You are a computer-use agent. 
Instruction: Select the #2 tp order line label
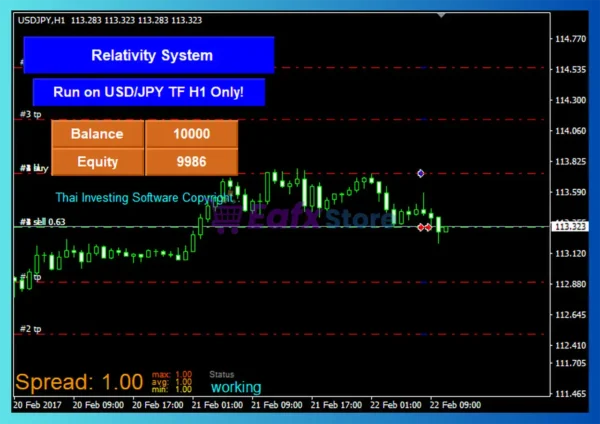[30, 328]
